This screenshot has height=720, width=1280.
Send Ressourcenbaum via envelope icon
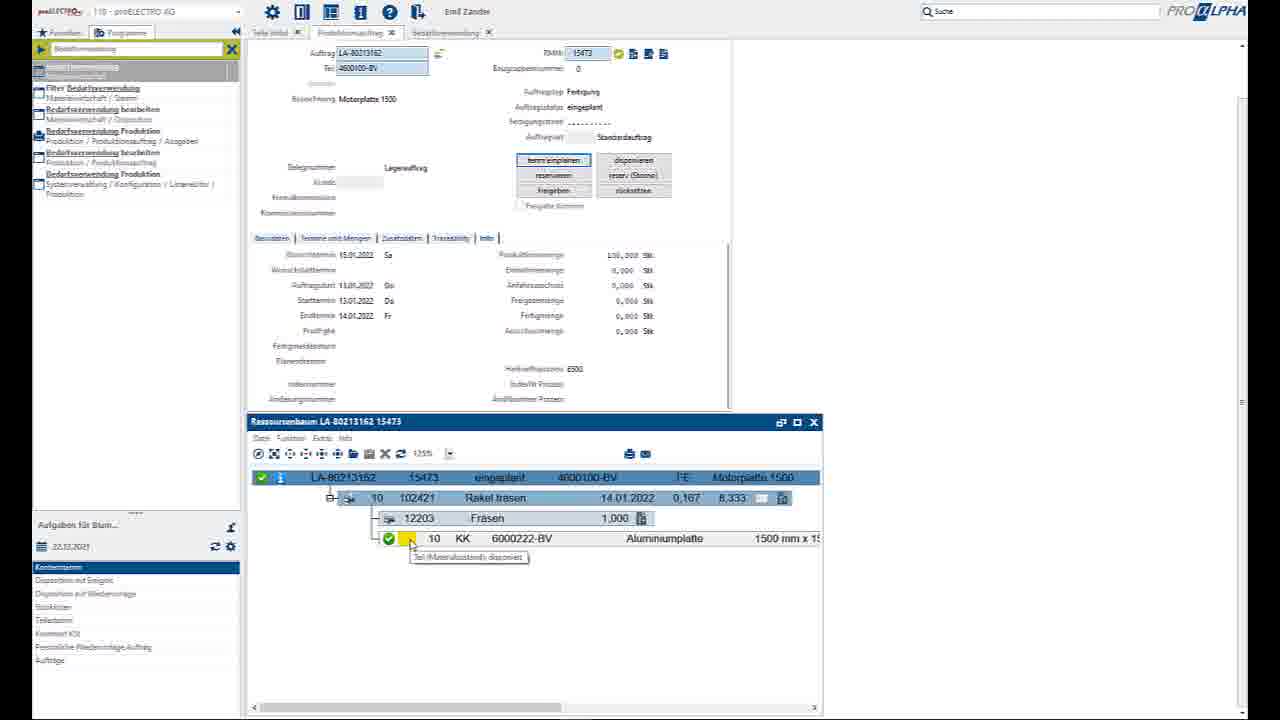tap(645, 454)
